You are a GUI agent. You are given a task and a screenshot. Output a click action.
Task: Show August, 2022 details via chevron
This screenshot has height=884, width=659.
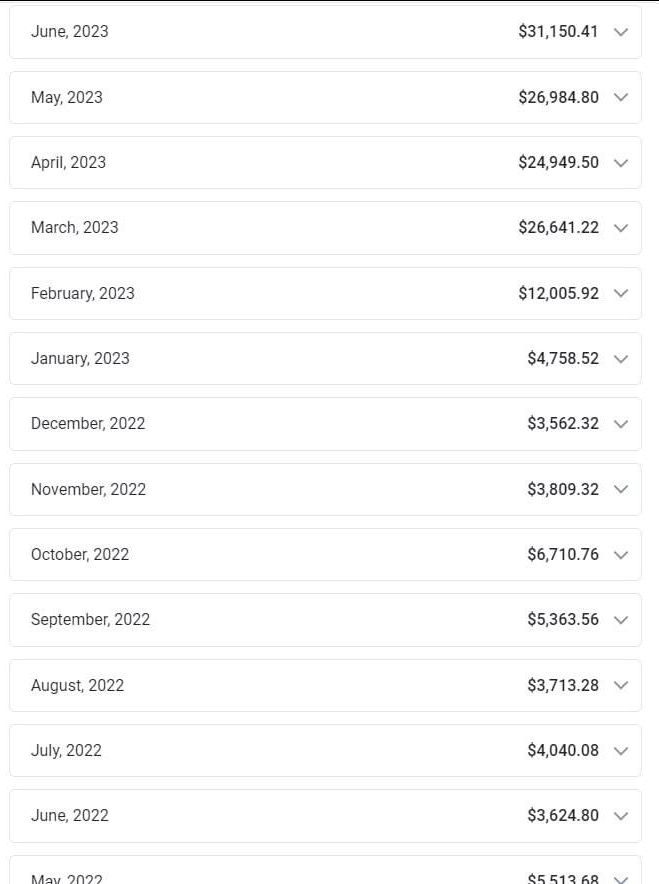point(621,685)
